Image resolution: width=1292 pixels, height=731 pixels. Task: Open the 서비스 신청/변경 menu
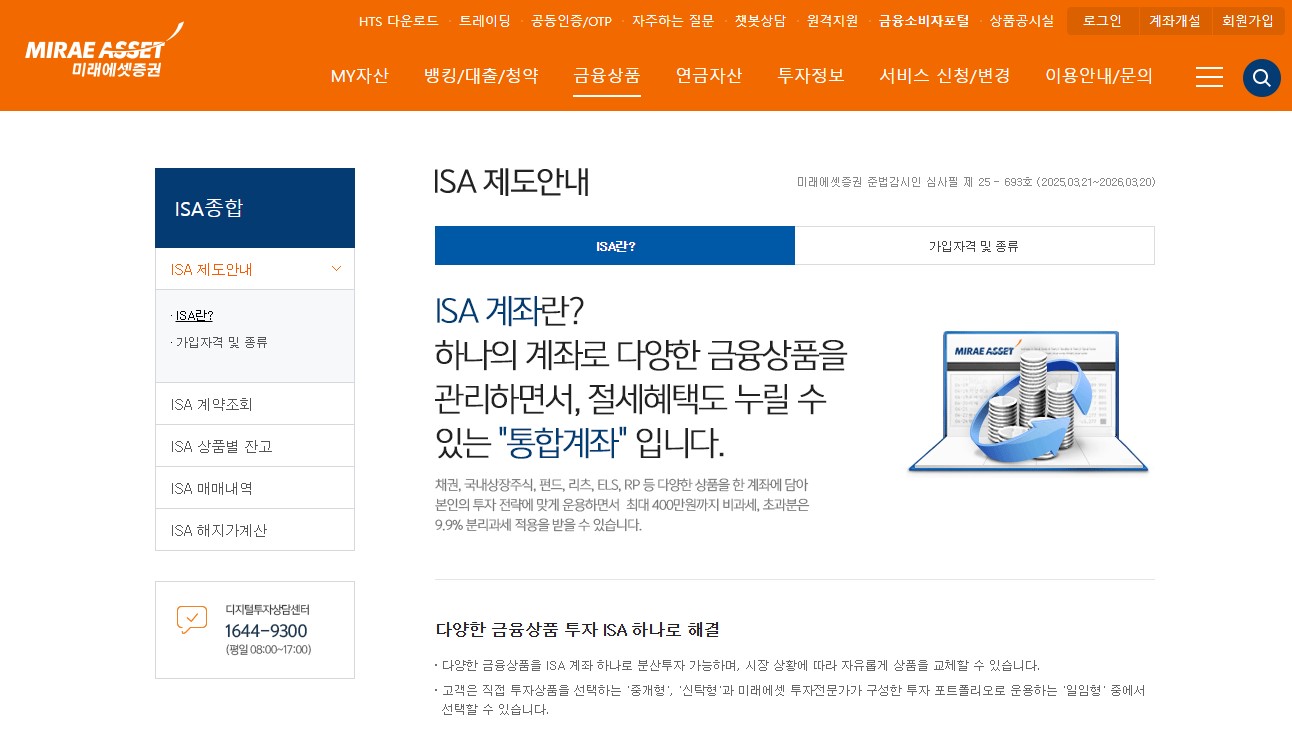(945, 76)
